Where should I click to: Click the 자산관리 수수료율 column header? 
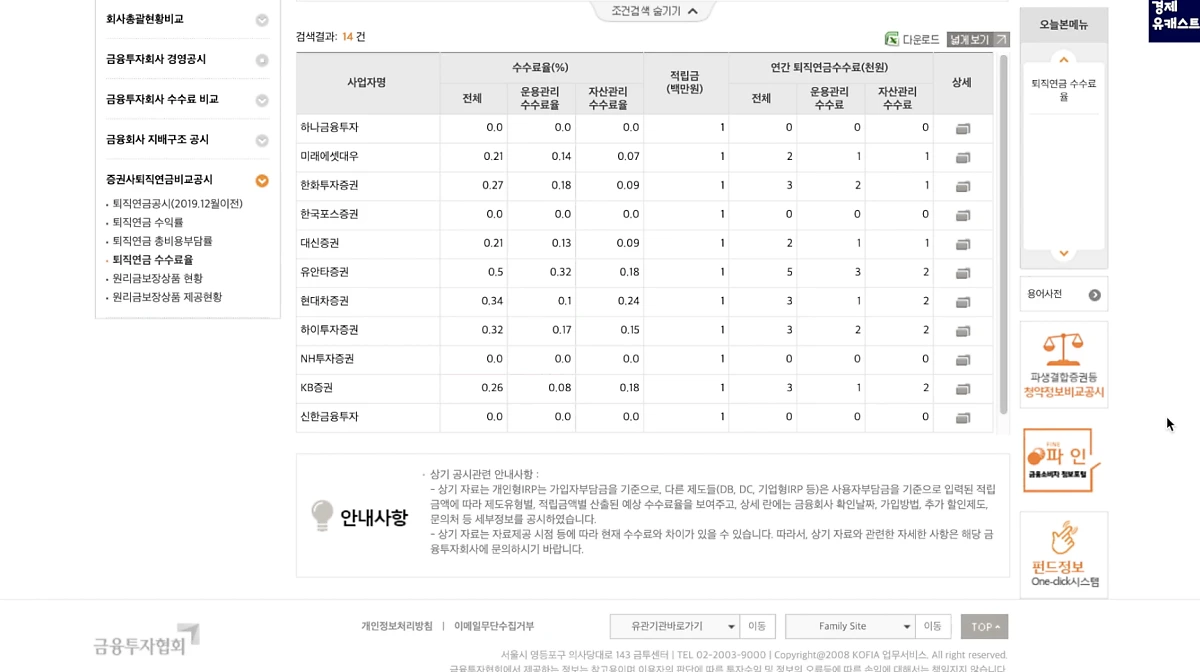click(608, 97)
